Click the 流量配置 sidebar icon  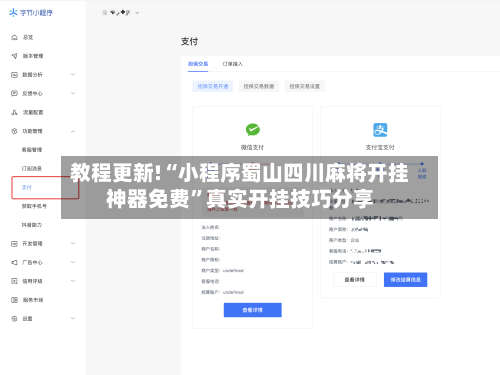(x=14, y=112)
